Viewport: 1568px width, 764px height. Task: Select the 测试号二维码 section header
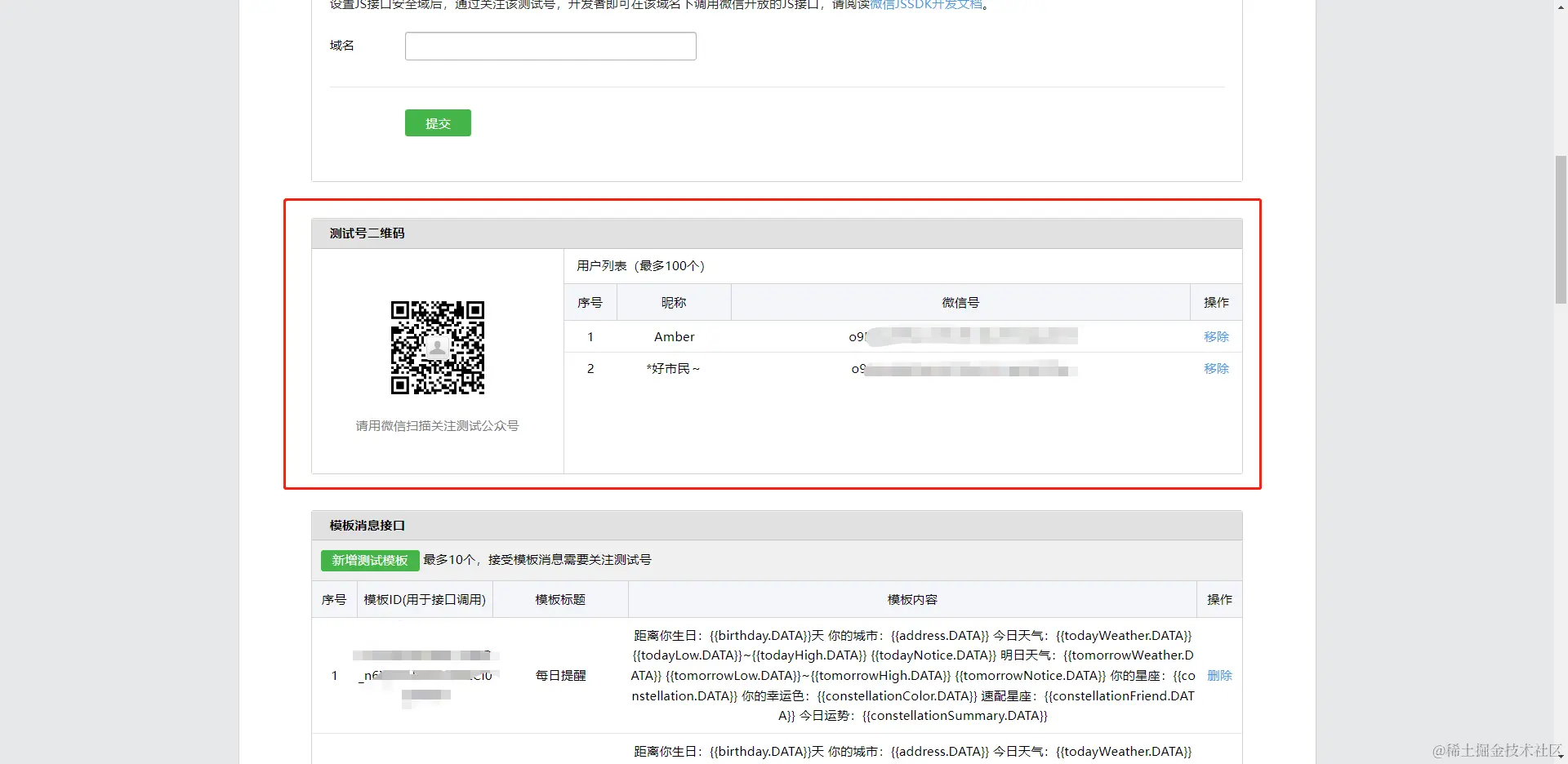click(365, 233)
